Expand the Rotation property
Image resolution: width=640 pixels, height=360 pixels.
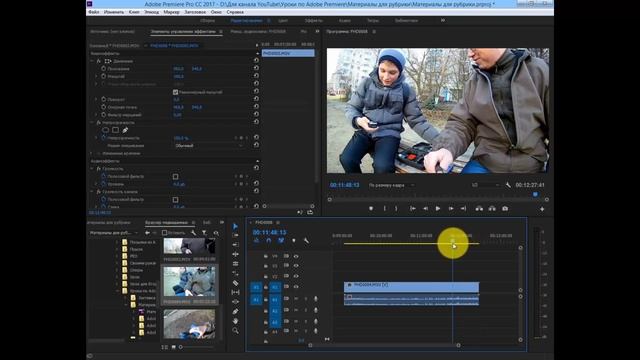(x=96, y=99)
